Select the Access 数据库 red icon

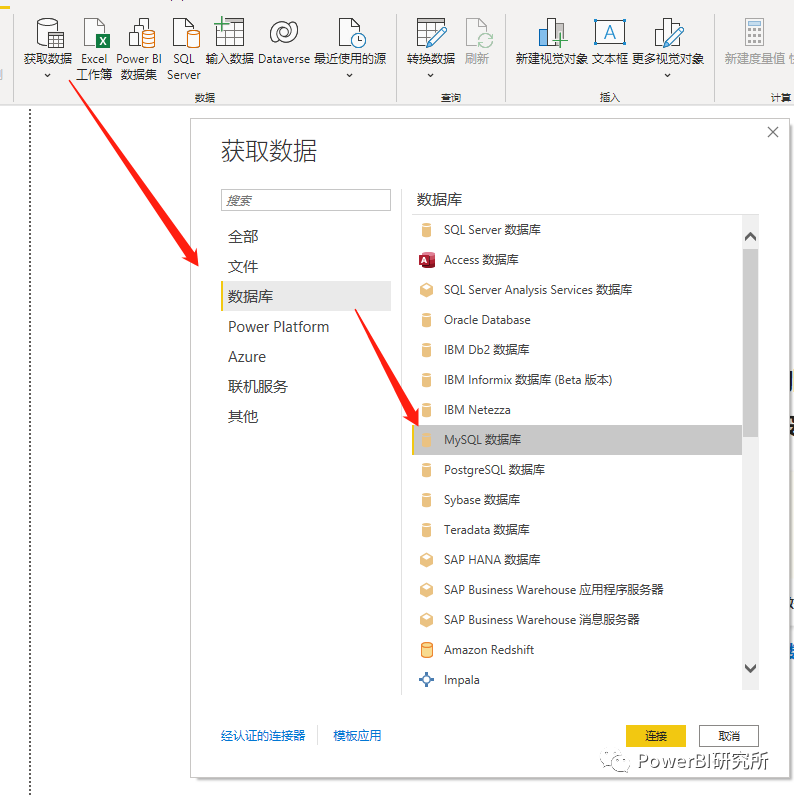tap(426, 260)
